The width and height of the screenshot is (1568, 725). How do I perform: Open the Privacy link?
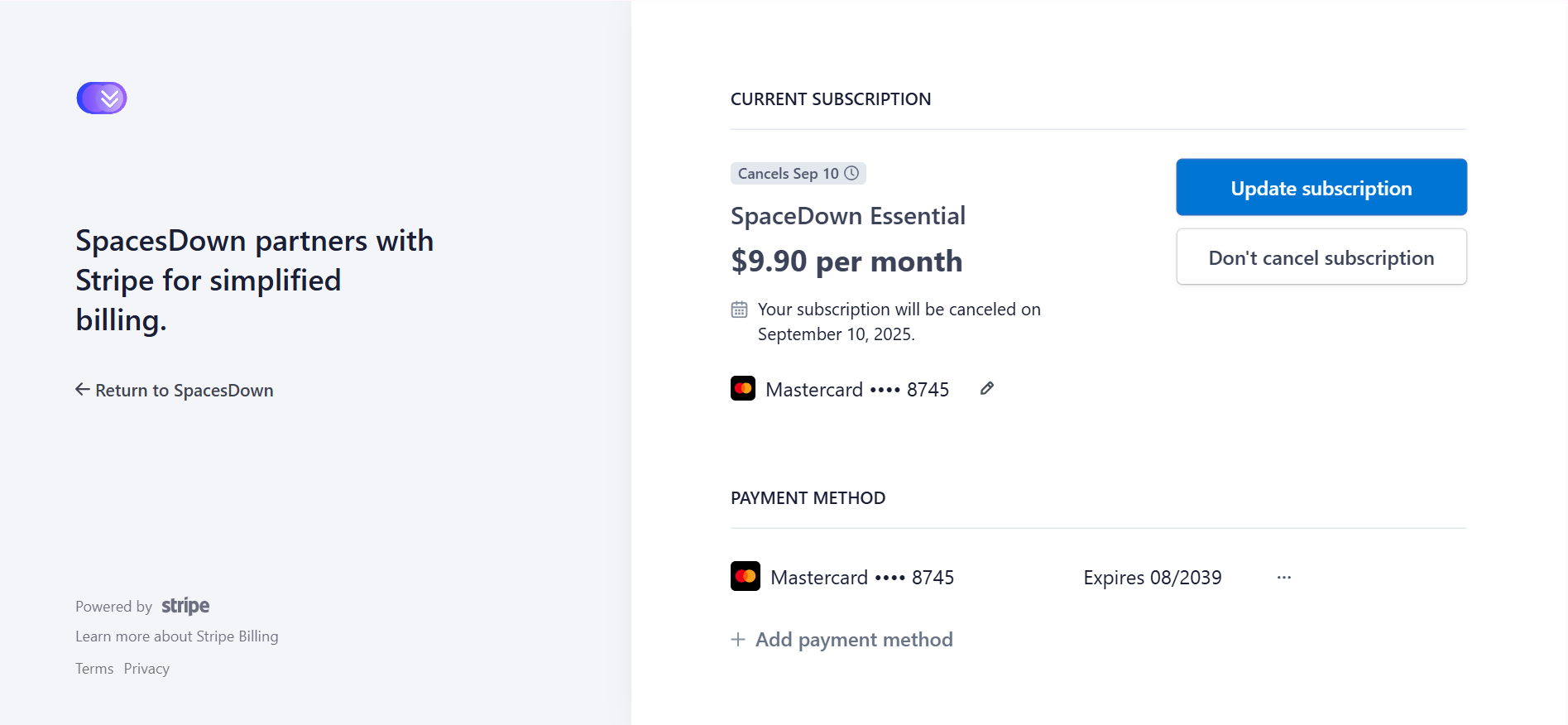146,669
